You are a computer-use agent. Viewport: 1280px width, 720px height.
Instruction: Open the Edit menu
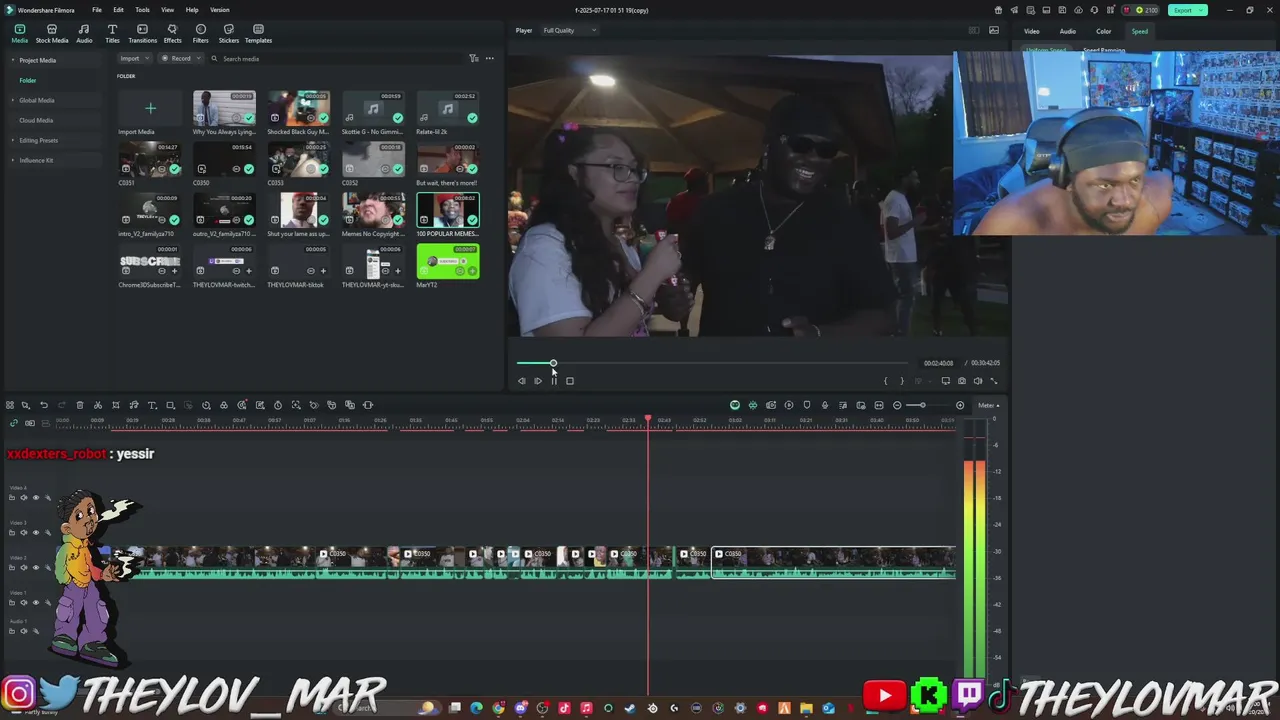(118, 10)
